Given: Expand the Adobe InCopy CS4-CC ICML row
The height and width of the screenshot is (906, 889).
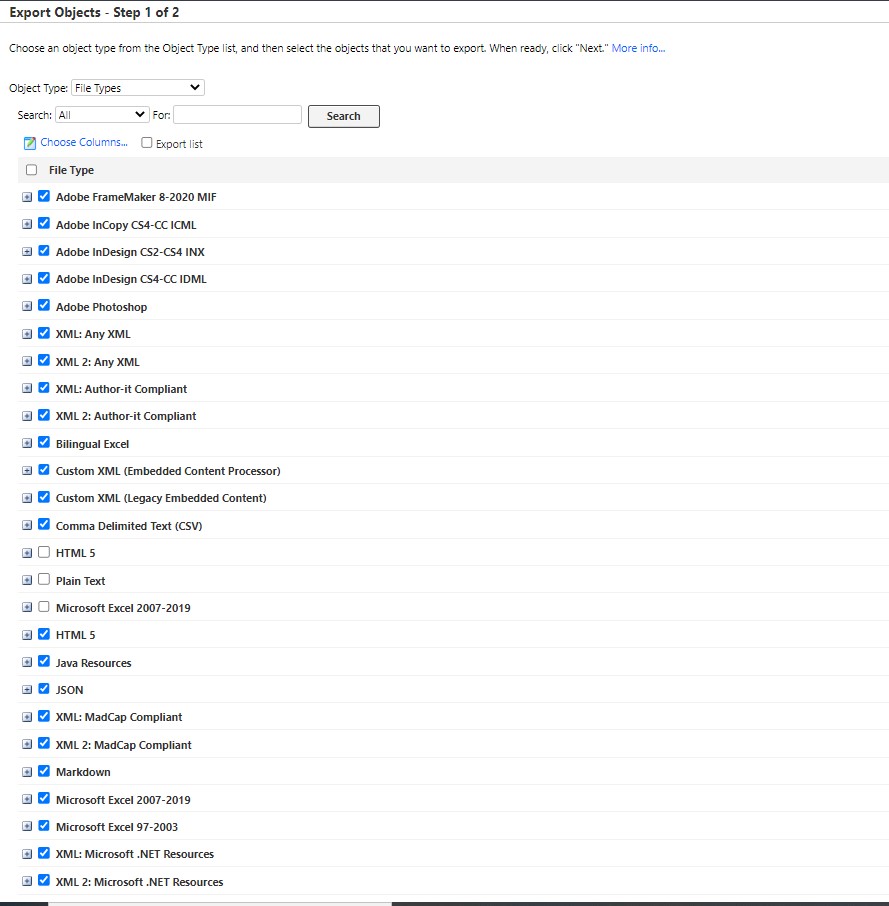Looking at the screenshot, I should point(27,224).
